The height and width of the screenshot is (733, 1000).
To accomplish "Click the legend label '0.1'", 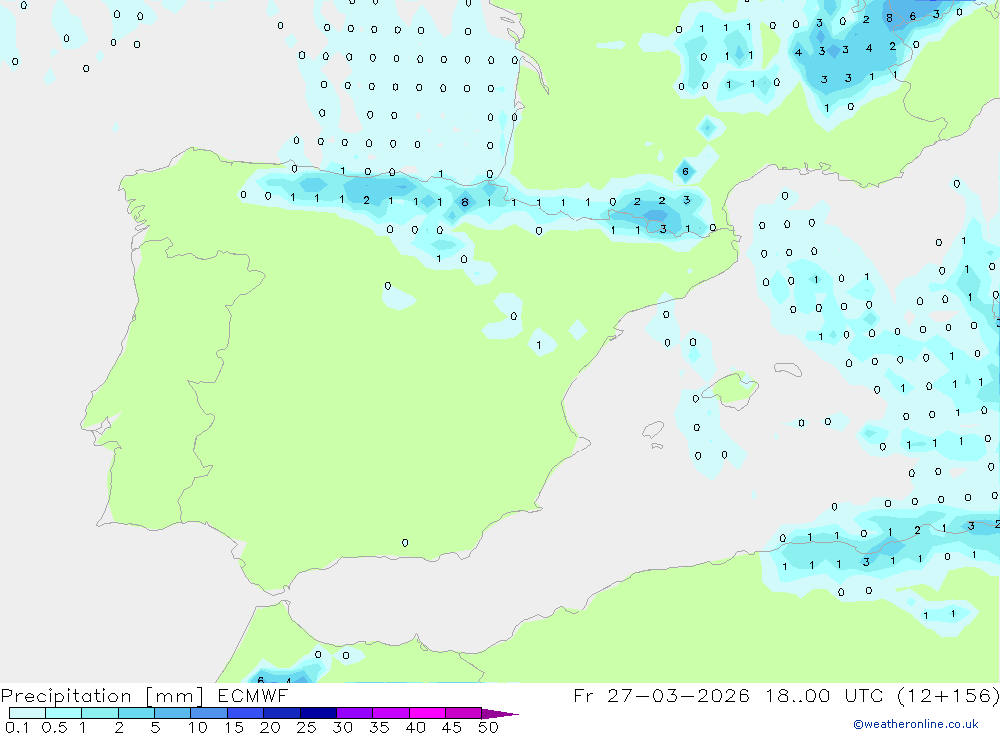I will (x=17, y=727).
